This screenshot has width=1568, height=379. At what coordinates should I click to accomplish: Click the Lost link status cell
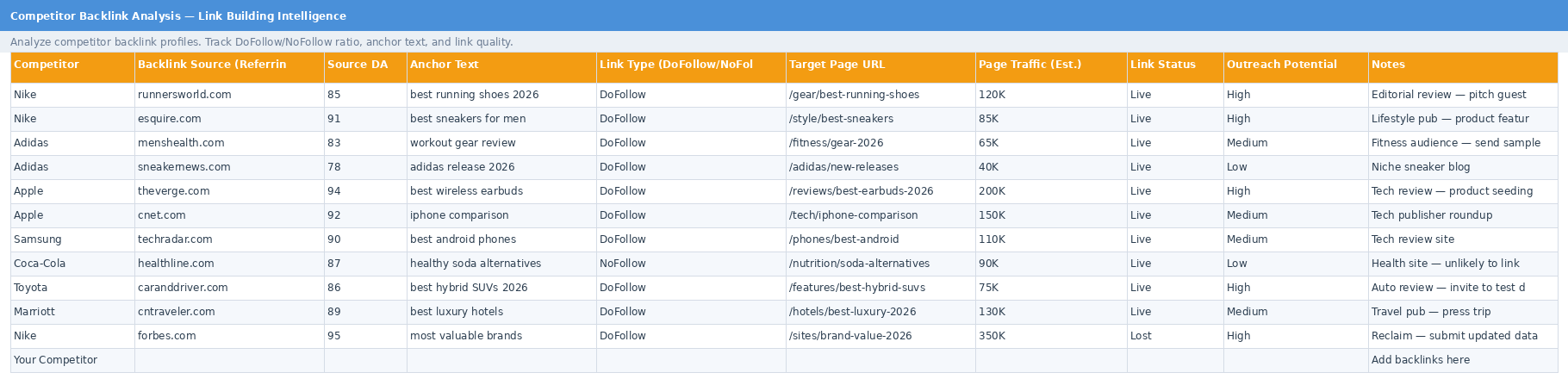pyautogui.click(x=1175, y=337)
